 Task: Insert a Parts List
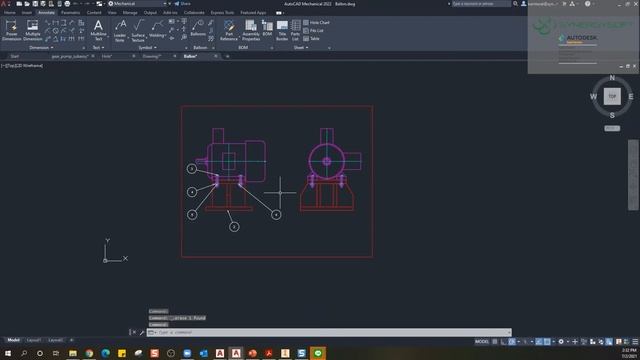pyautogui.click(x=296, y=30)
